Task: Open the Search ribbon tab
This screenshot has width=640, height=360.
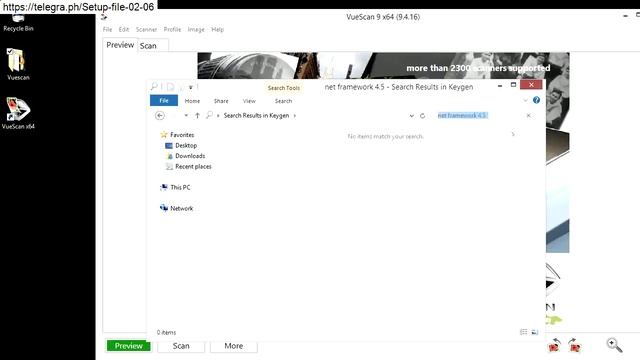Action: pos(283,101)
